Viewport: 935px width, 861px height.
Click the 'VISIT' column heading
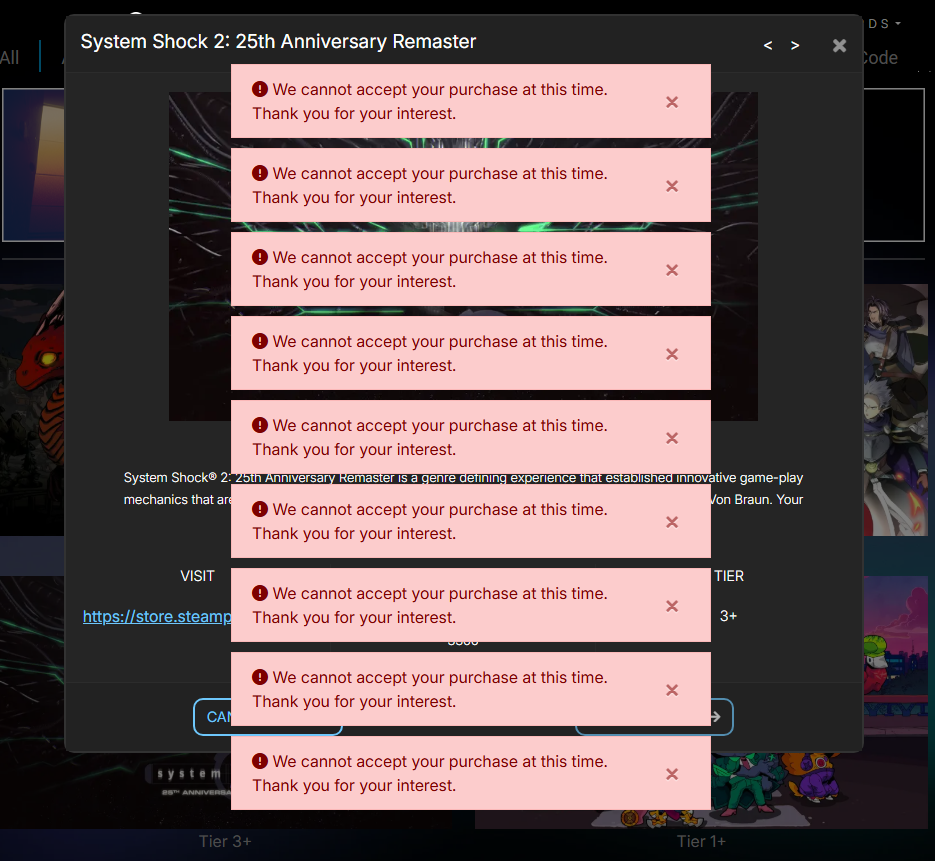197,576
